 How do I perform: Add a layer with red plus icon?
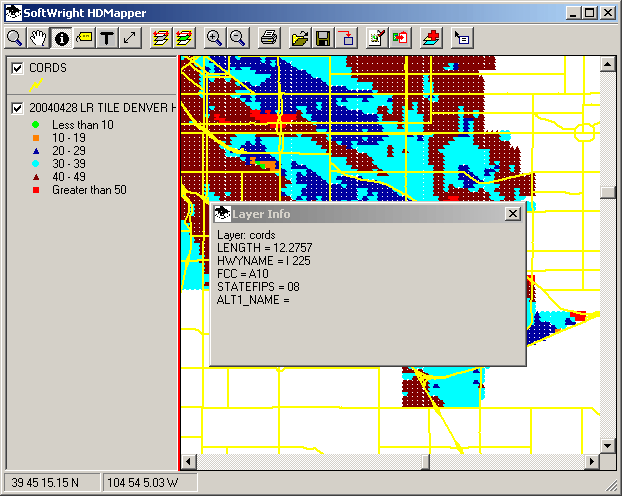(x=431, y=38)
